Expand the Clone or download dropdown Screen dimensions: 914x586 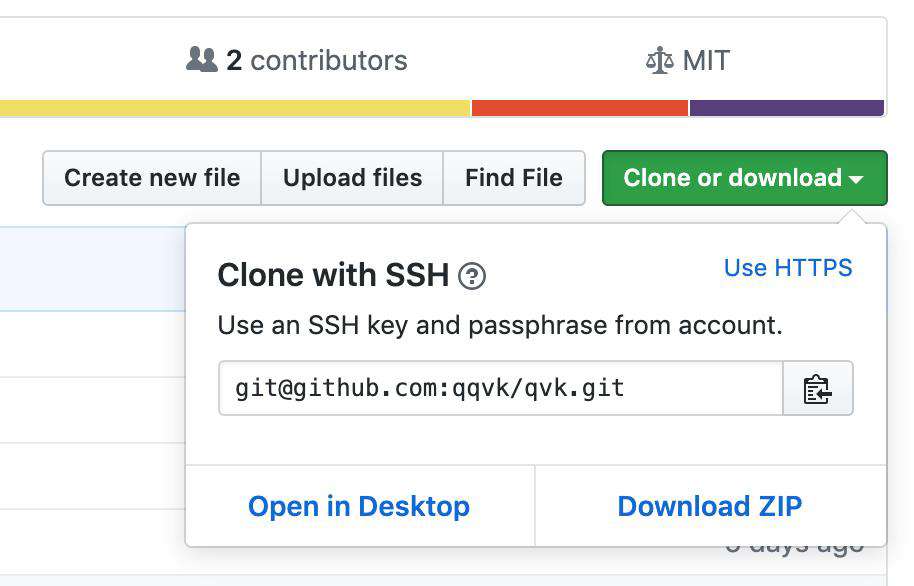pyautogui.click(x=744, y=178)
